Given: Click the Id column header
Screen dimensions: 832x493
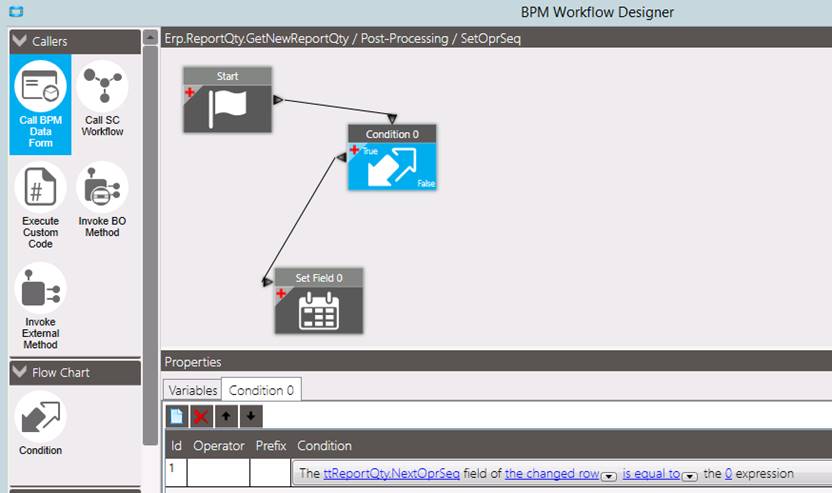Looking at the screenshot, I should point(176,446).
